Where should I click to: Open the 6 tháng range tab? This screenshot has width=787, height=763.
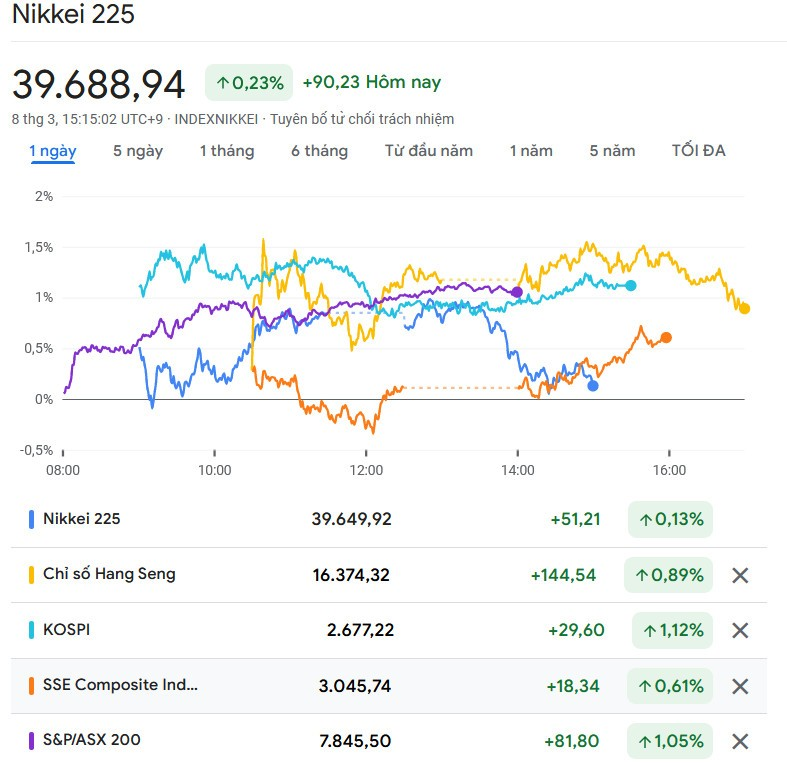click(x=319, y=151)
